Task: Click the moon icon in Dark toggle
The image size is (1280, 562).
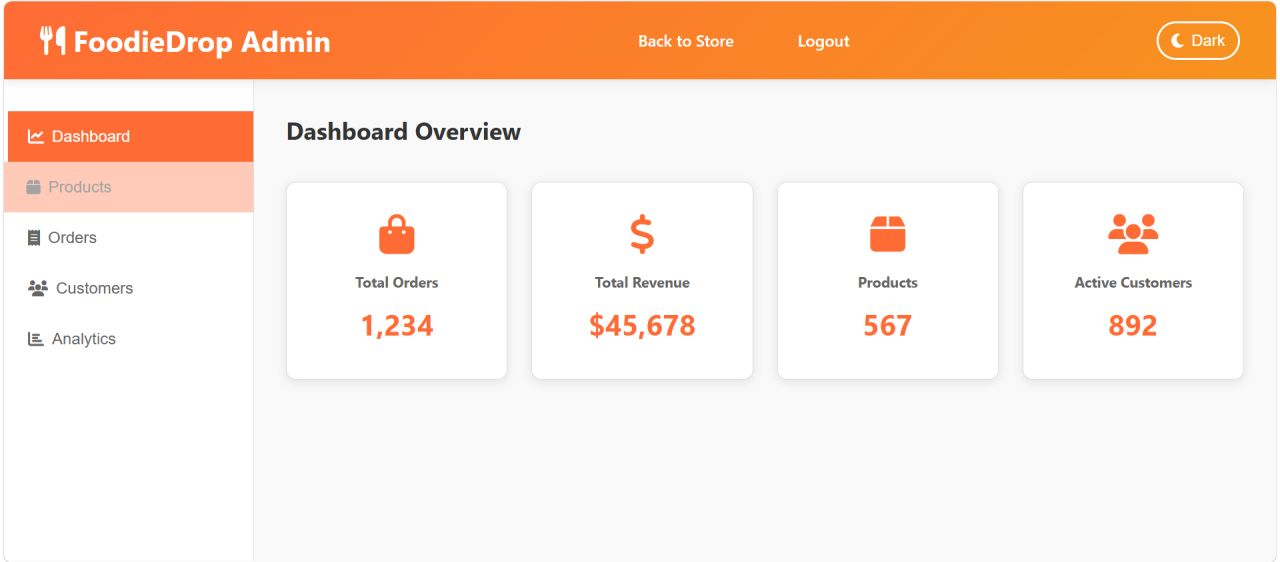Action: coord(1178,41)
